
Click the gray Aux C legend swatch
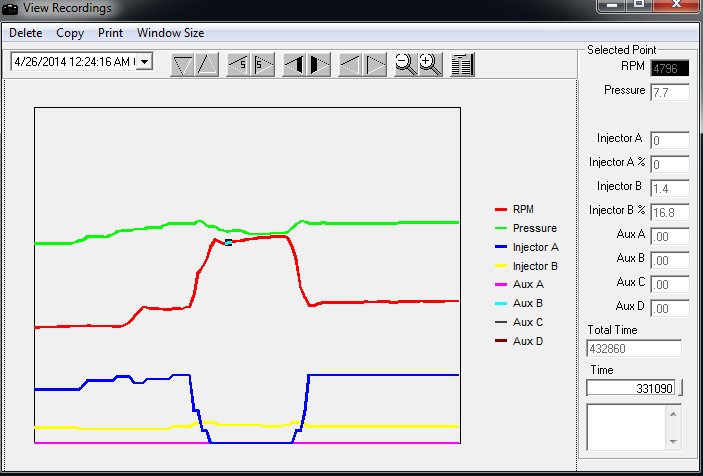(501, 322)
